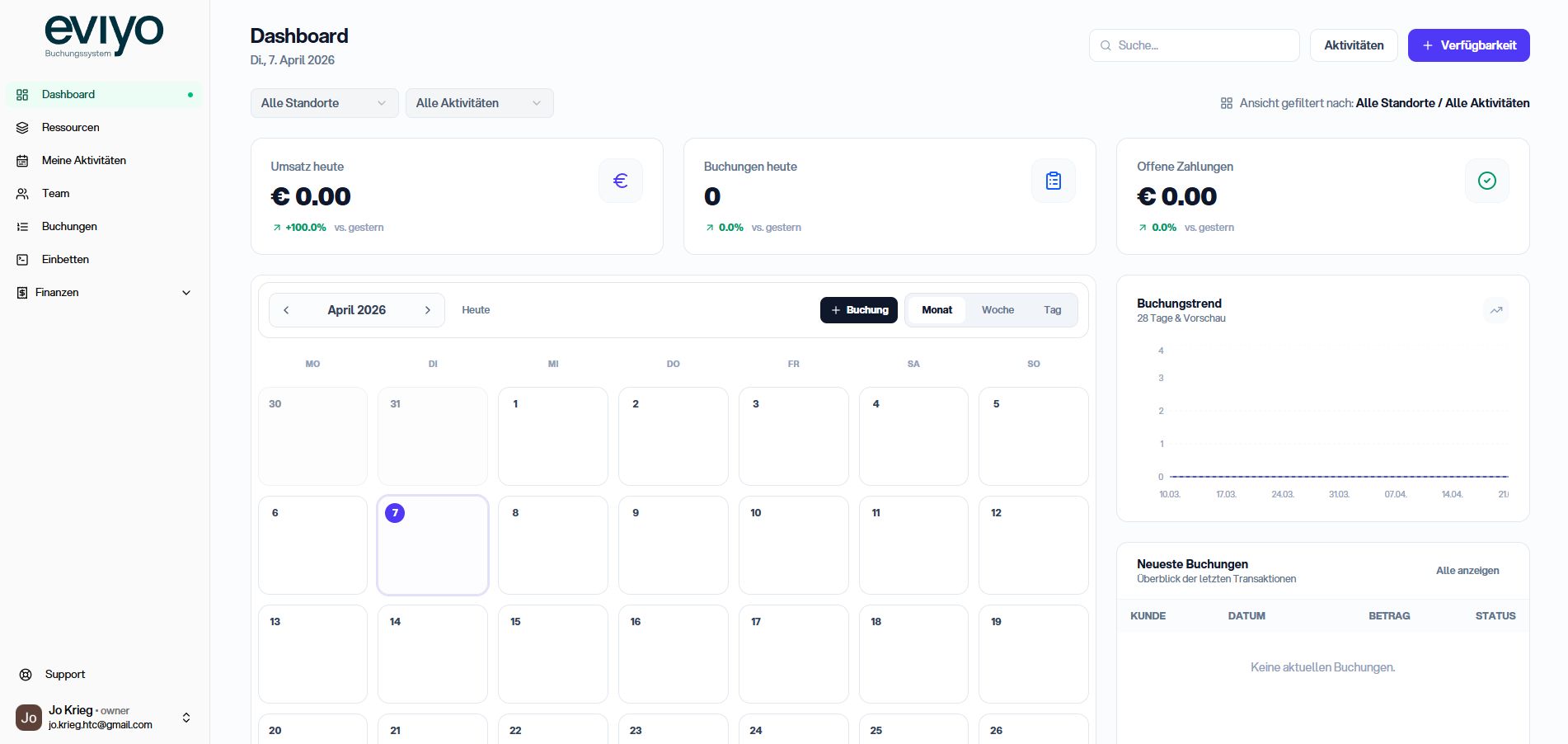Switch calendar to Tag view

(x=1052, y=310)
